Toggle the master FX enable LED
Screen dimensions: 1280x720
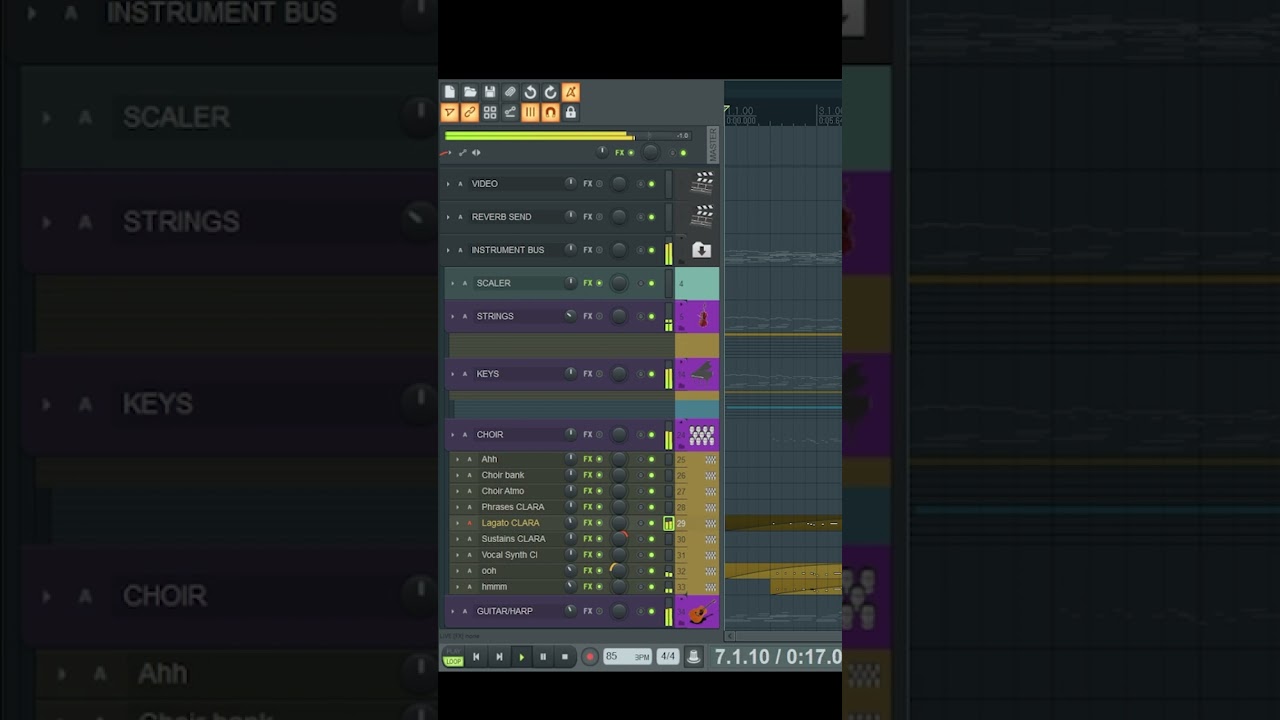[x=631, y=153]
